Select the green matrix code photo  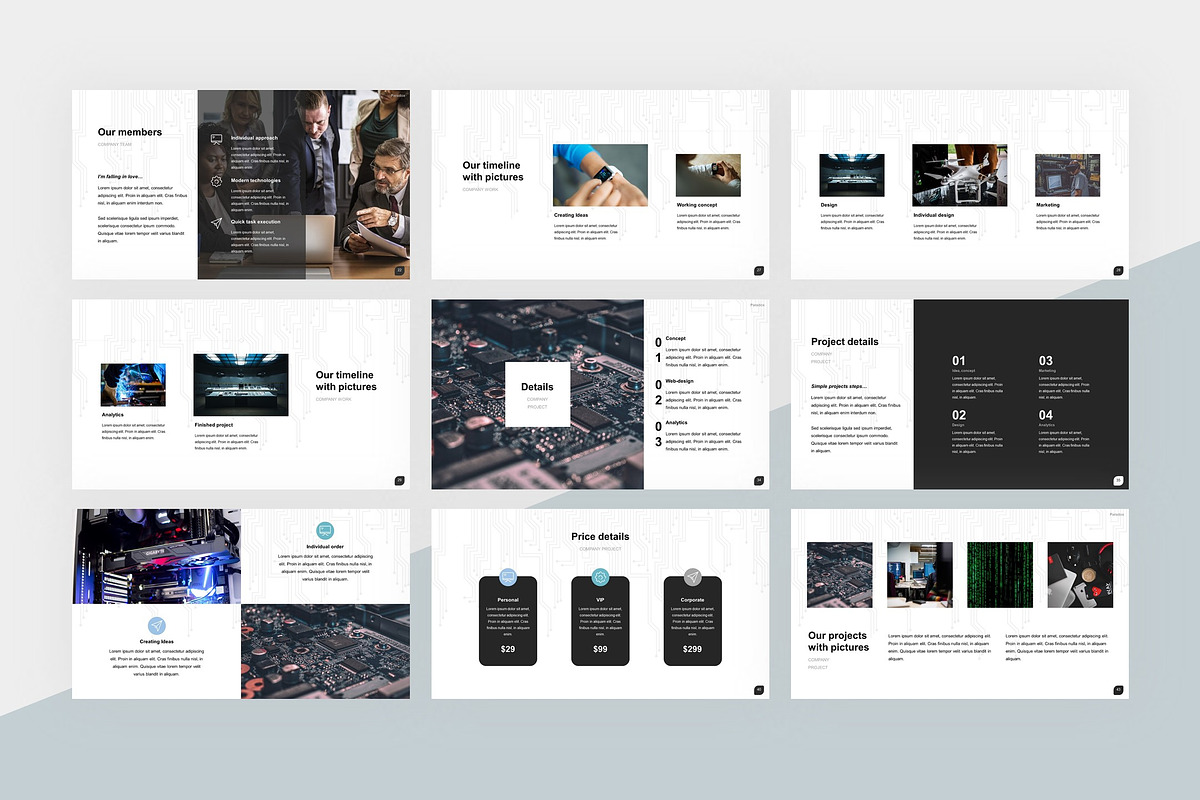tap(999, 575)
